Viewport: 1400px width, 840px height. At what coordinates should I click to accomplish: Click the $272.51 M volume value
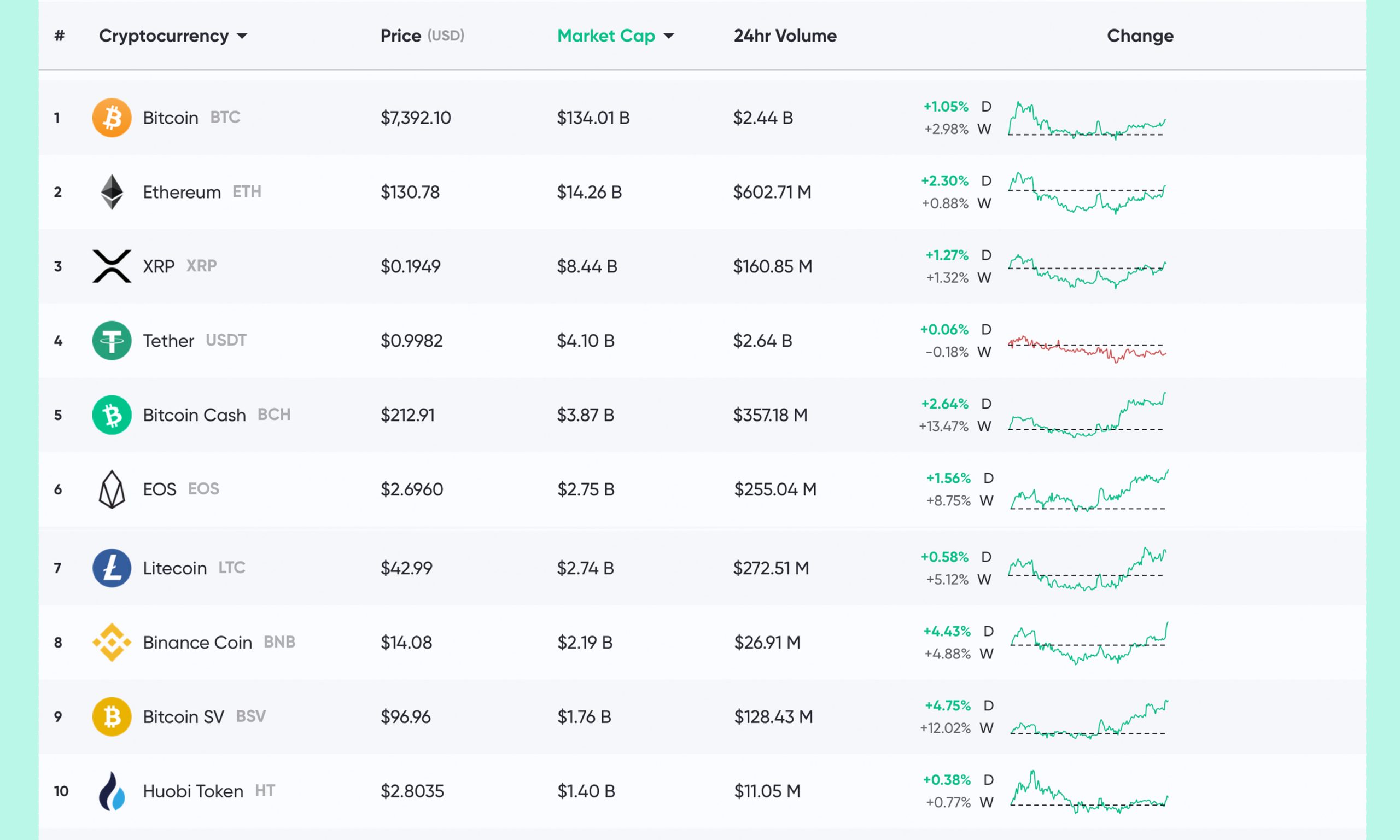coord(771,568)
